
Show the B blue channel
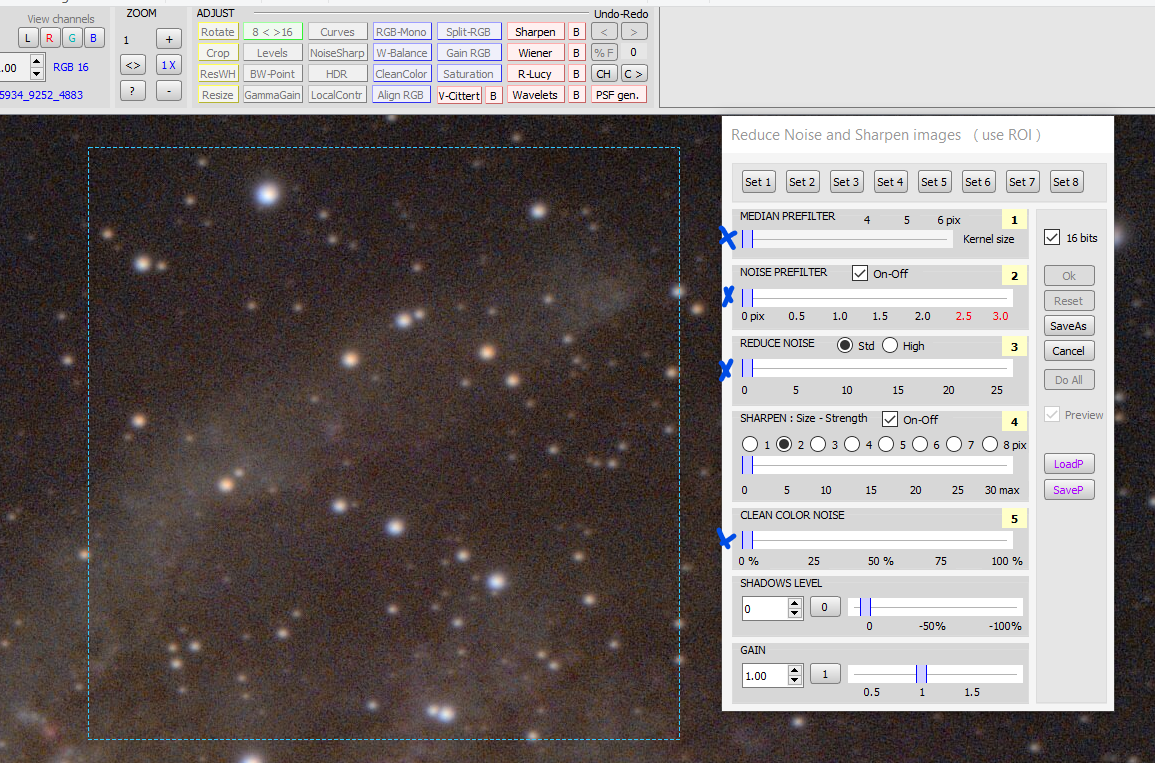point(94,38)
